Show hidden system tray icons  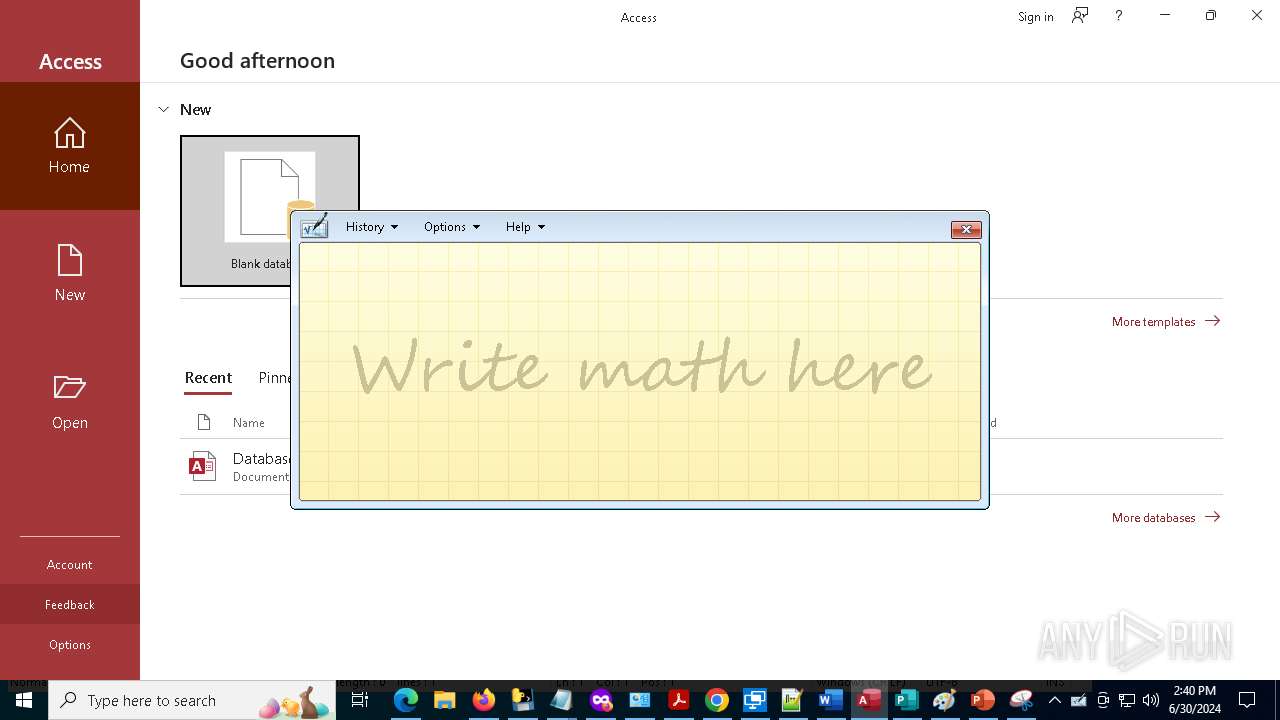coord(1054,700)
